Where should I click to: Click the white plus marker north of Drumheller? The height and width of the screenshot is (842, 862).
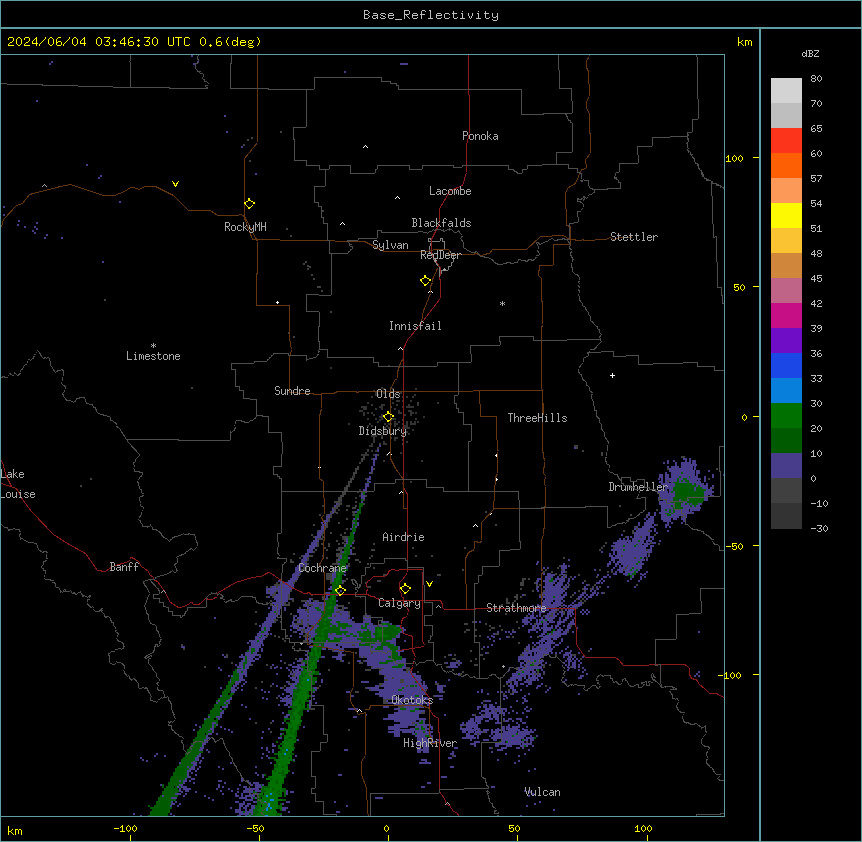click(x=612, y=375)
